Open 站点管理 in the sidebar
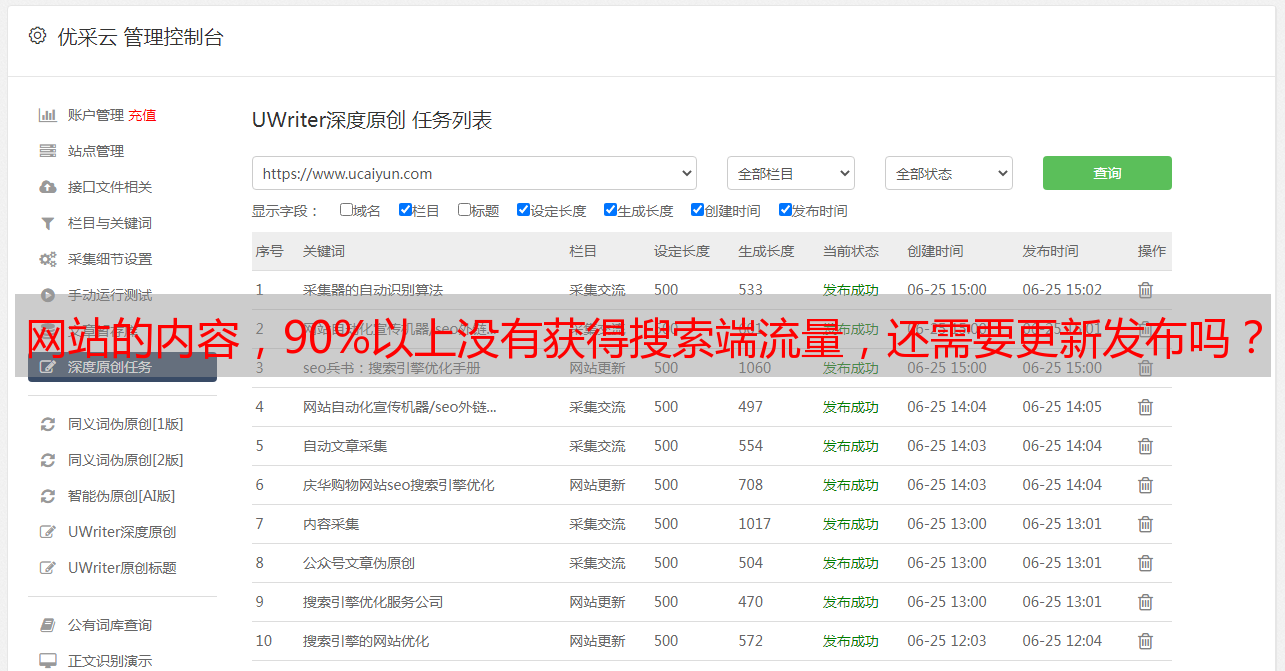The height and width of the screenshot is (671, 1285). click(96, 151)
